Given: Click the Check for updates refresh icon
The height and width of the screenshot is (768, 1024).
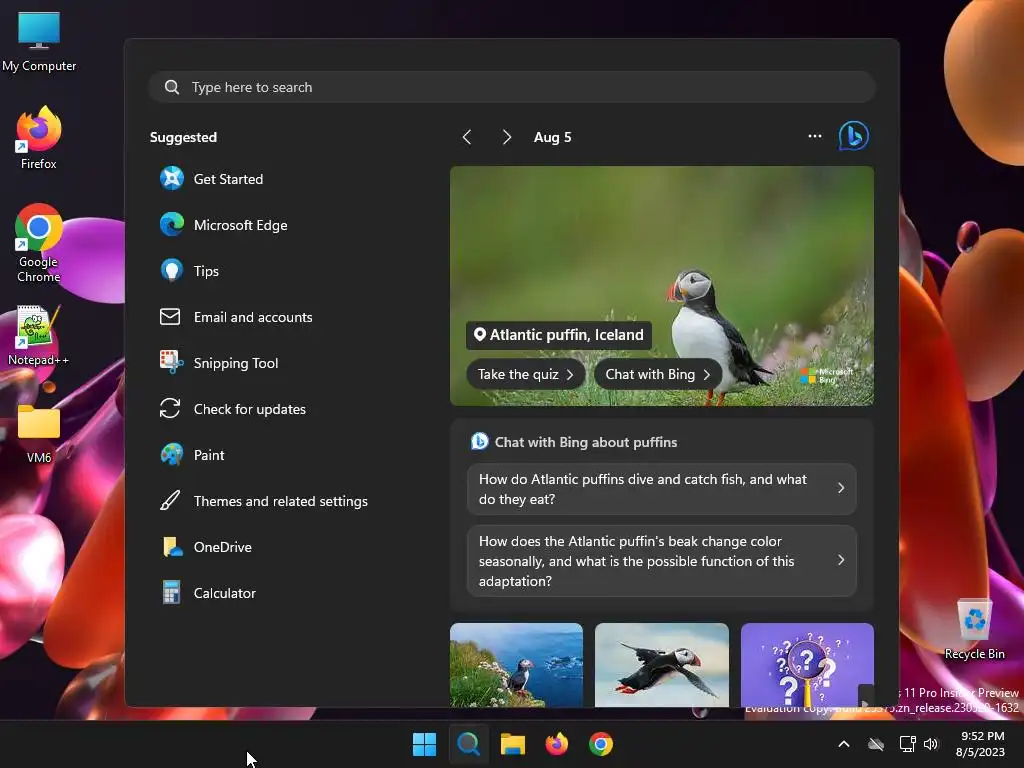Looking at the screenshot, I should tap(170, 409).
